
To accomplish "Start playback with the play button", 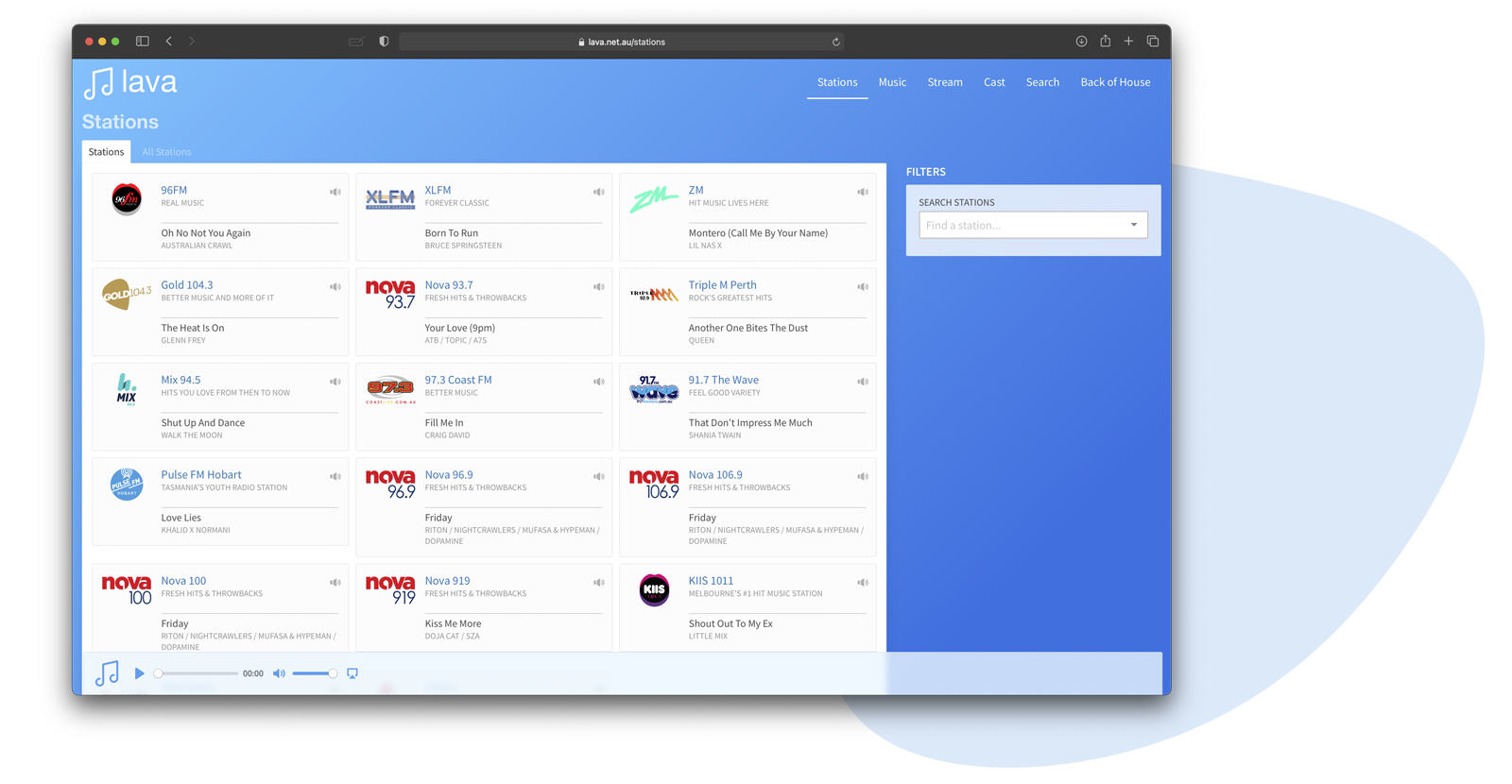I will tap(139, 673).
